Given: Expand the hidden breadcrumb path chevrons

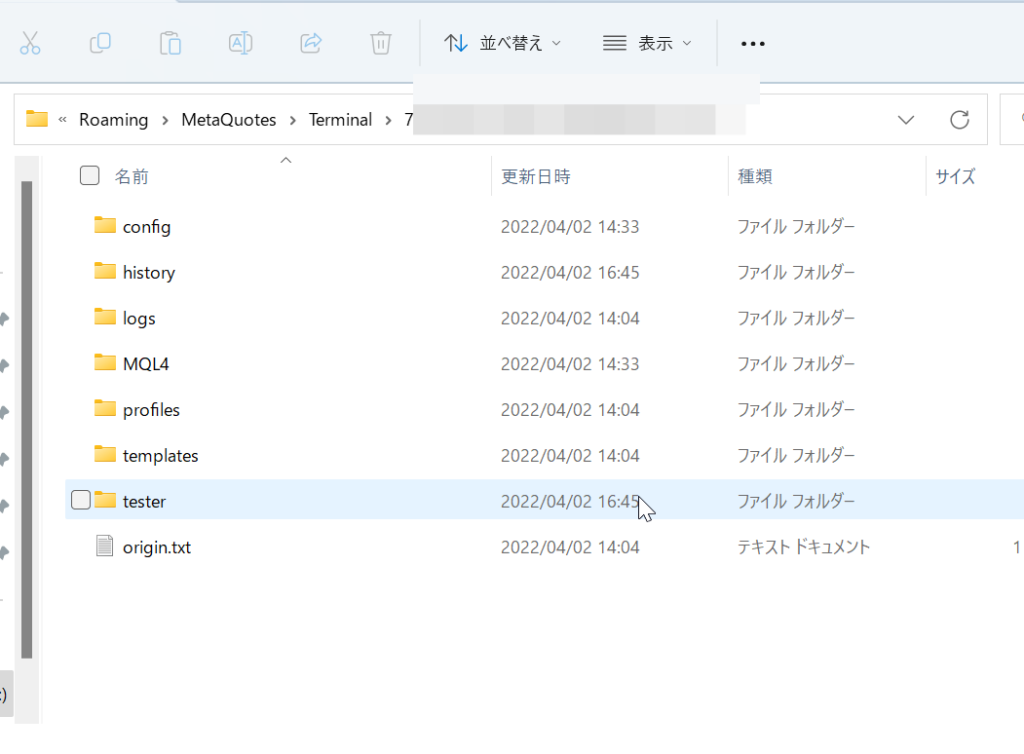Looking at the screenshot, I should 63,119.
